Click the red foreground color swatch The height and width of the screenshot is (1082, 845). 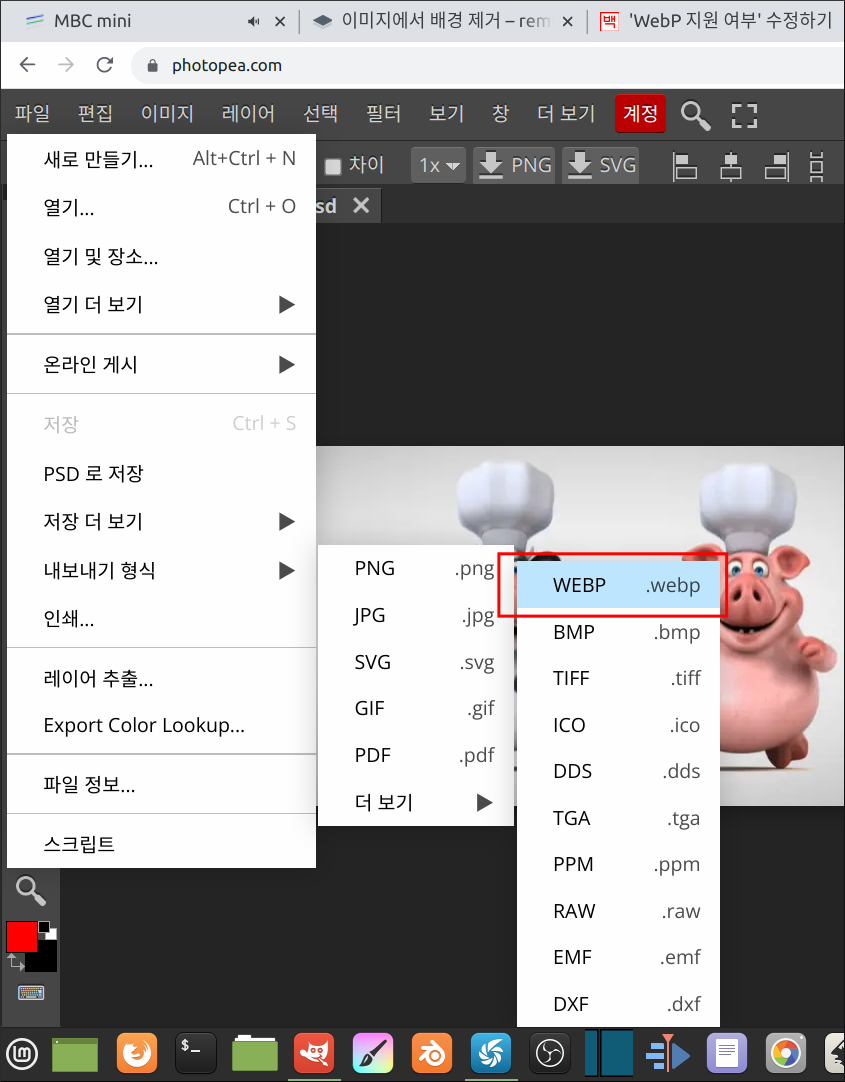click(x=21, y=937)
